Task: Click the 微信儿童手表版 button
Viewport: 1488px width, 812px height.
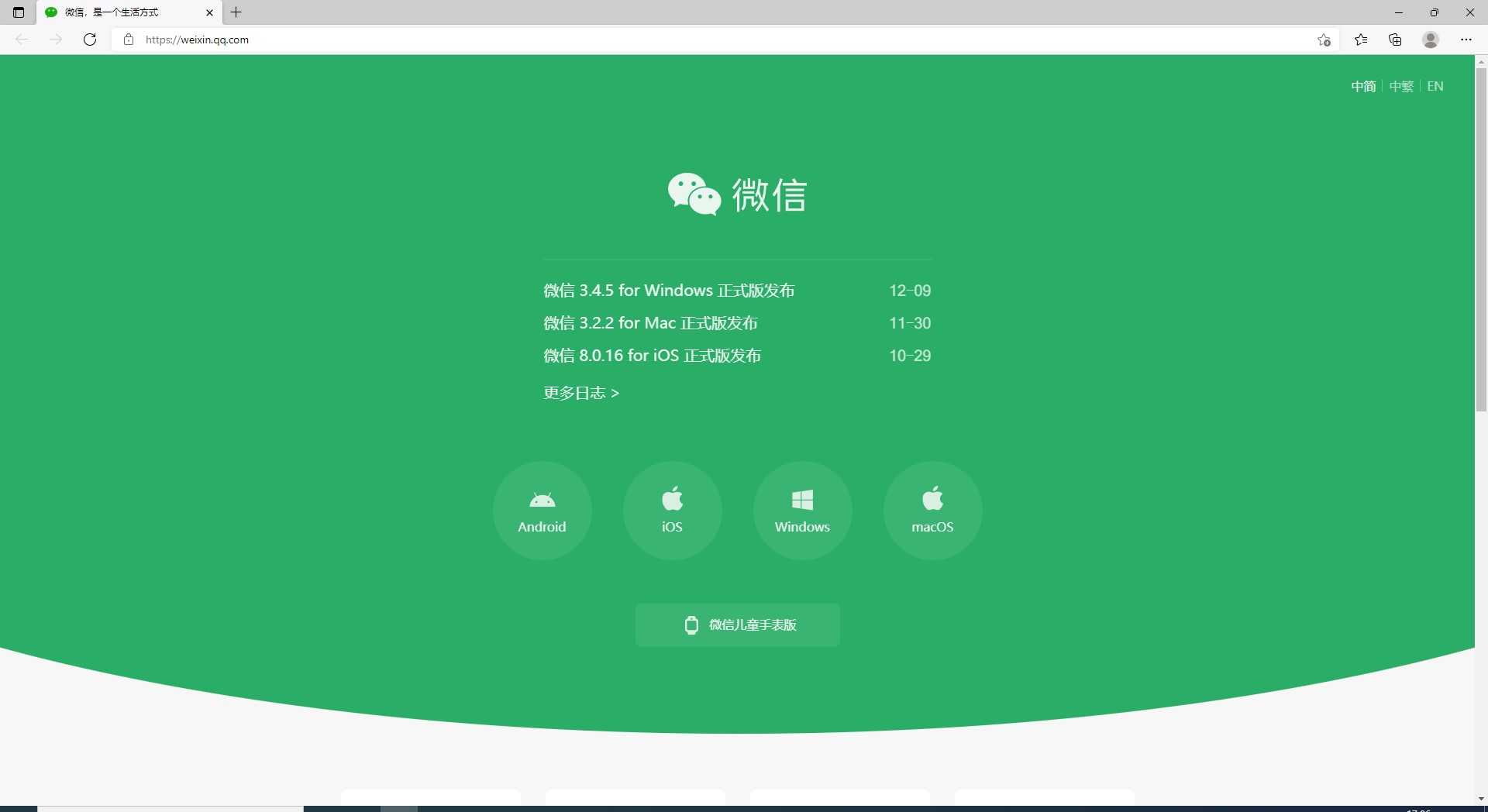Action: (738, 625)
